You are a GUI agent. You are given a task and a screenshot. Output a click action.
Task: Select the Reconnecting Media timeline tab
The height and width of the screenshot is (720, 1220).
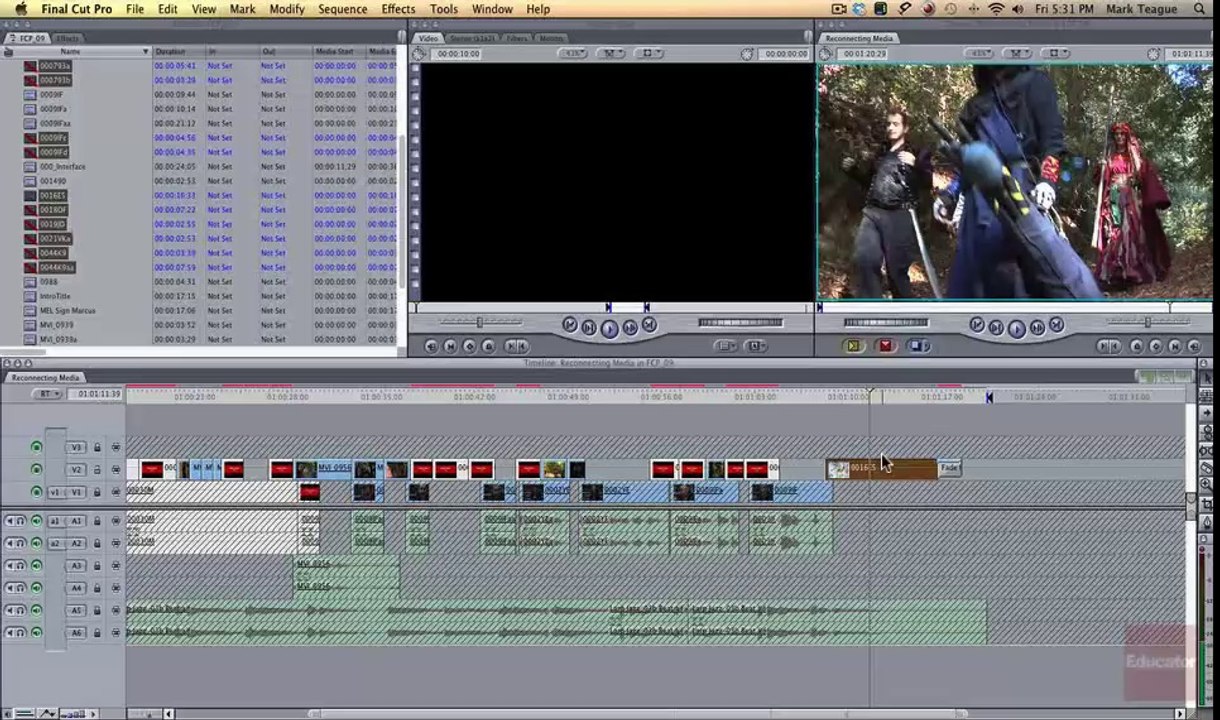43,378
